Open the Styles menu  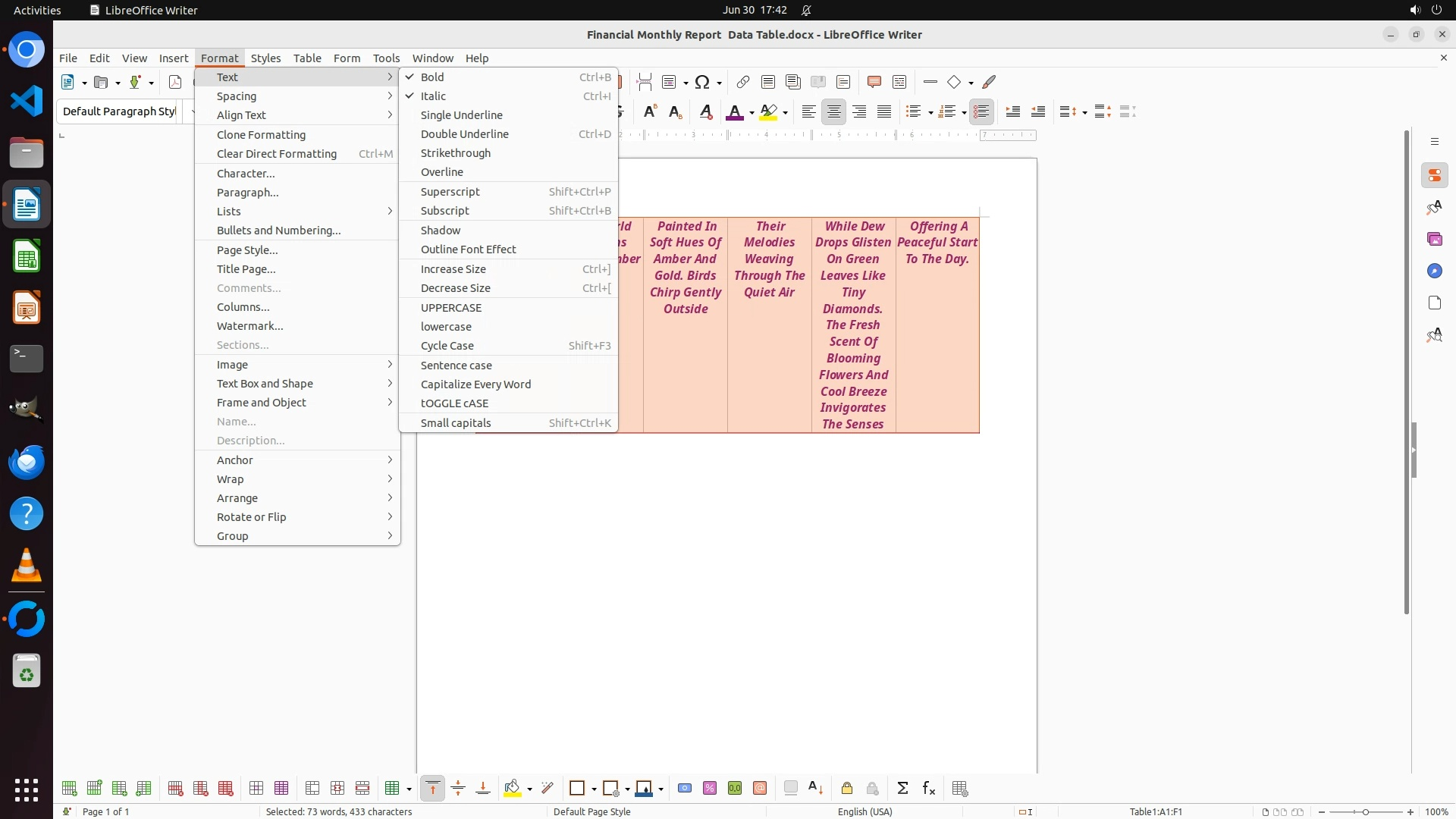[265, 58]
